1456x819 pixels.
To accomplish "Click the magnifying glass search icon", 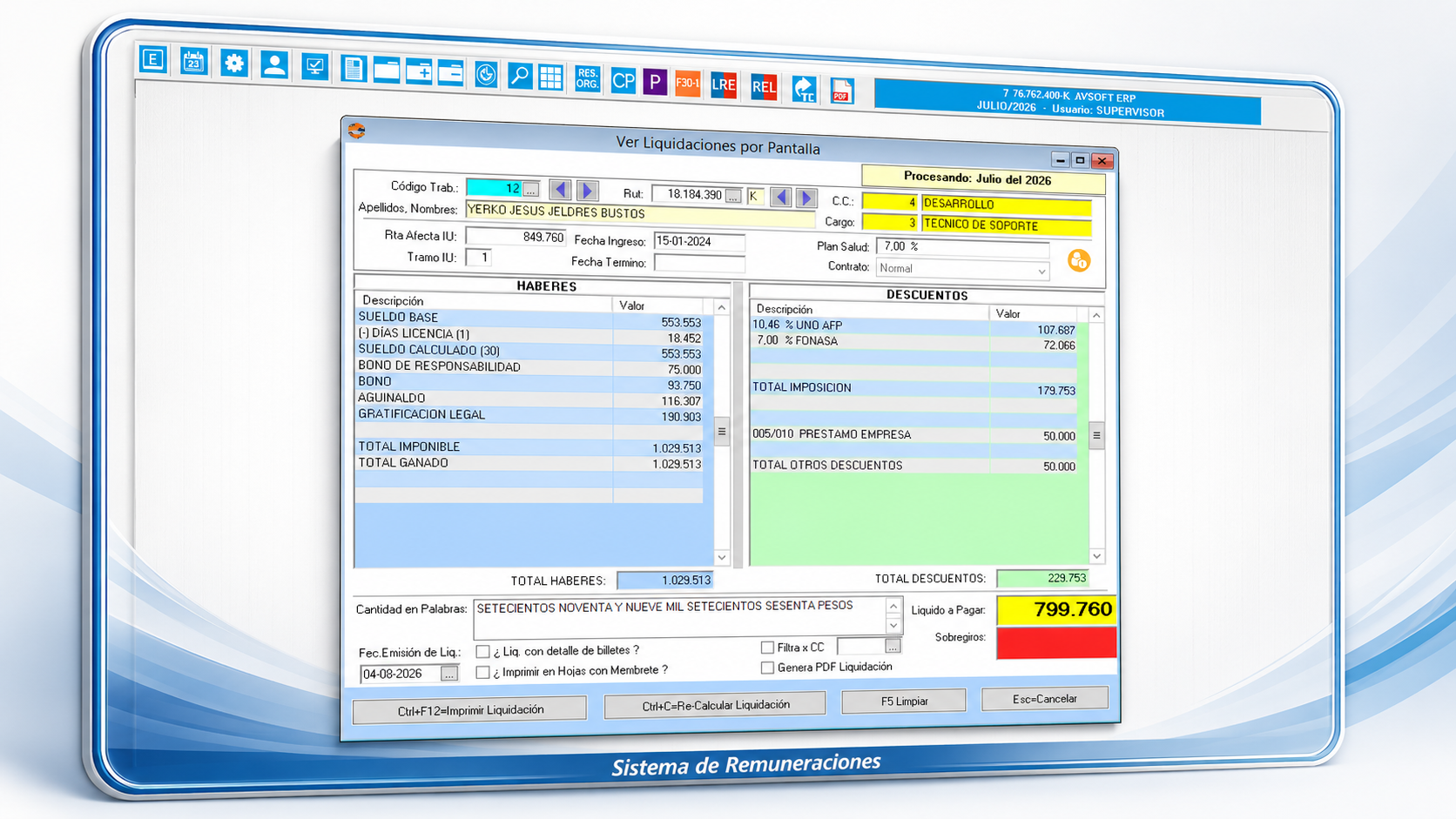I will pyautogui.click(x=520, y=76).
